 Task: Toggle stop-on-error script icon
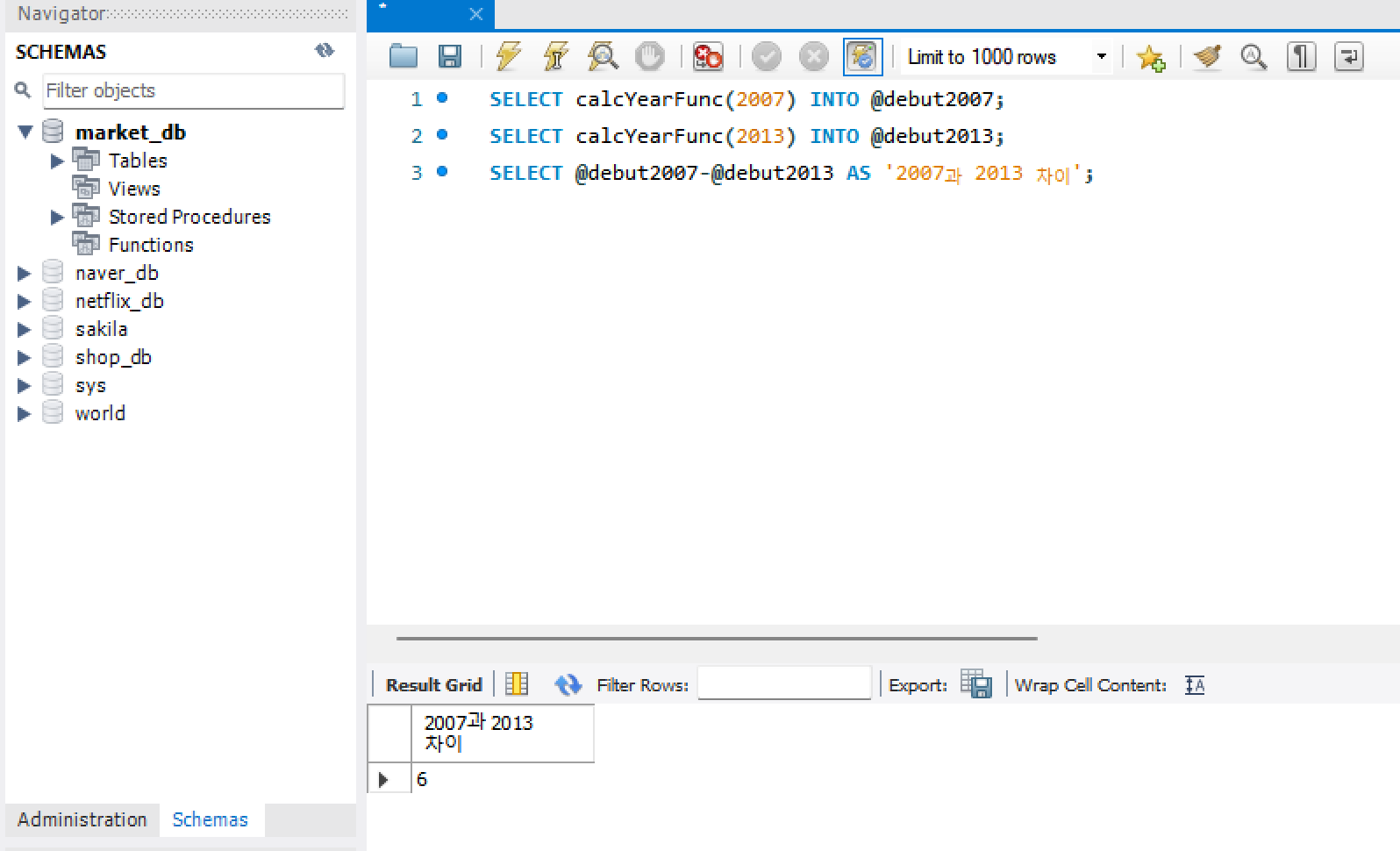pyautogui.click(x=708, y=57)
